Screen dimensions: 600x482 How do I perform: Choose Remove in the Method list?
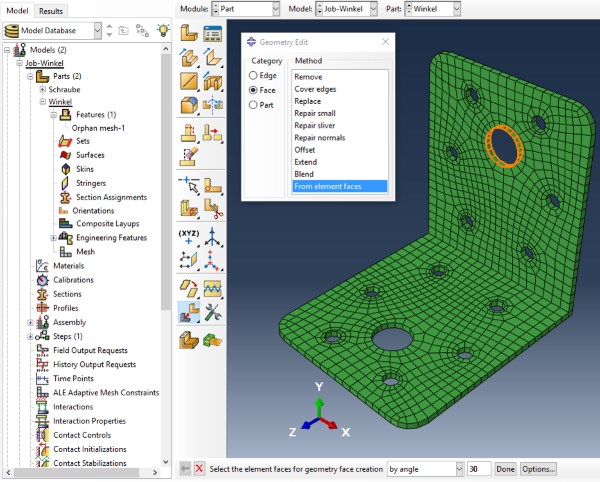[x=339, y=77]
